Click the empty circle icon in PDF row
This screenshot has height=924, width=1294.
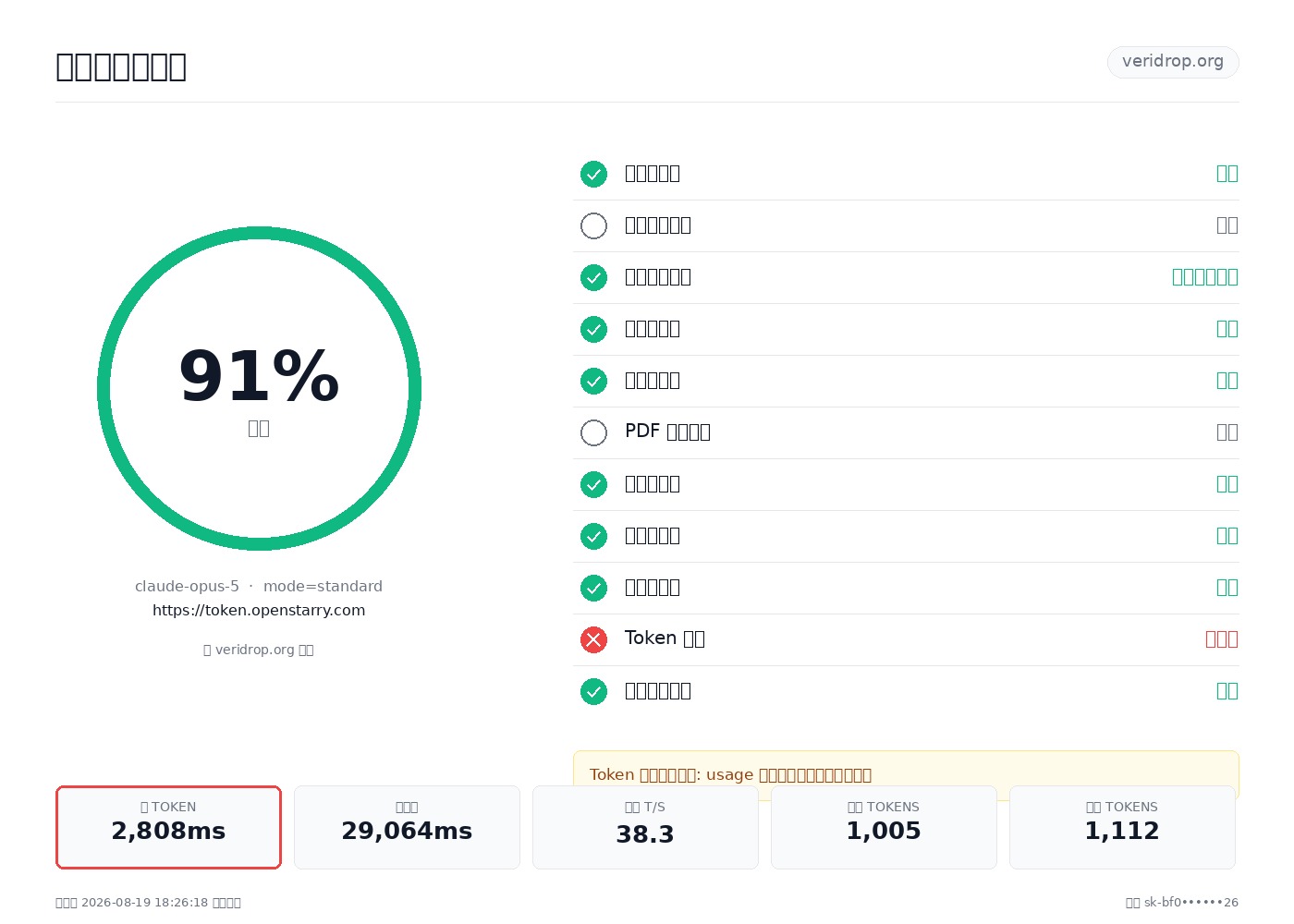point(593,432)
